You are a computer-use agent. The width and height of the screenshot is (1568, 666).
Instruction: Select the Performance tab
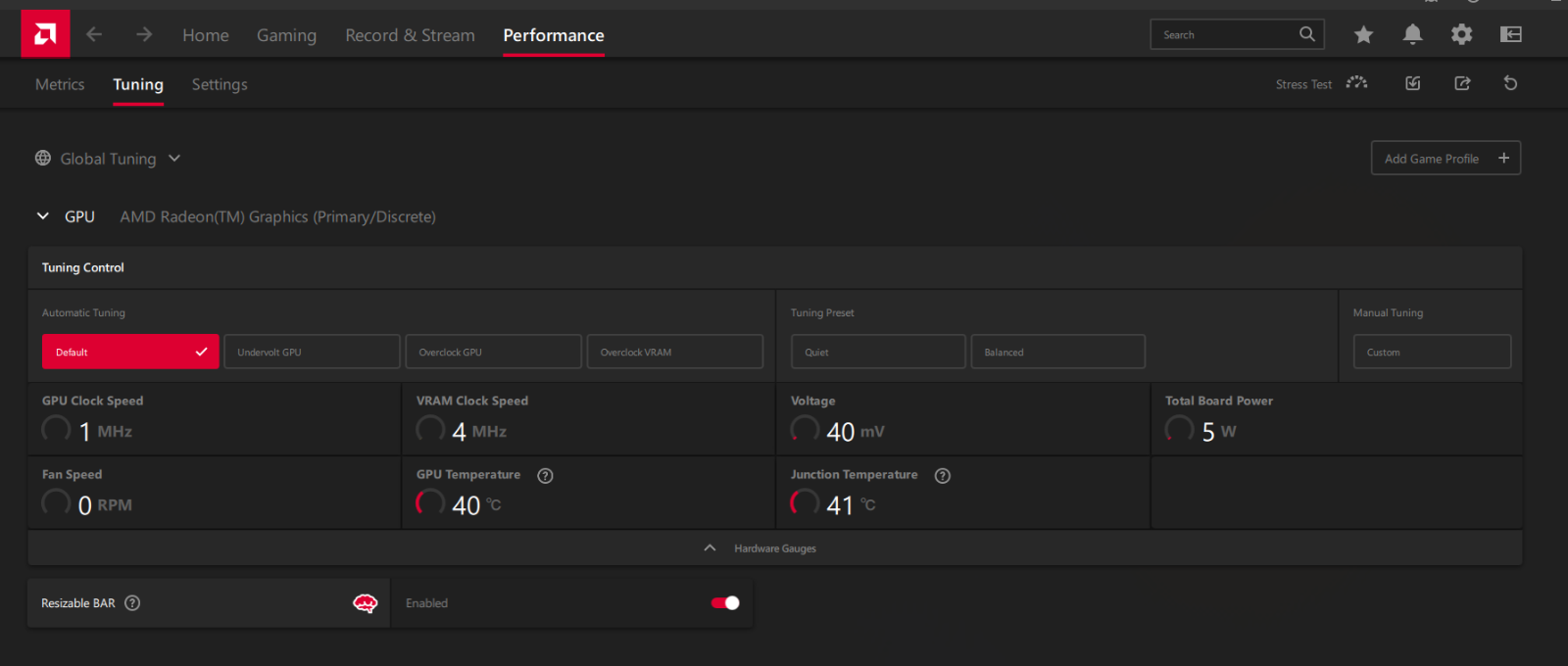(554, 35)
